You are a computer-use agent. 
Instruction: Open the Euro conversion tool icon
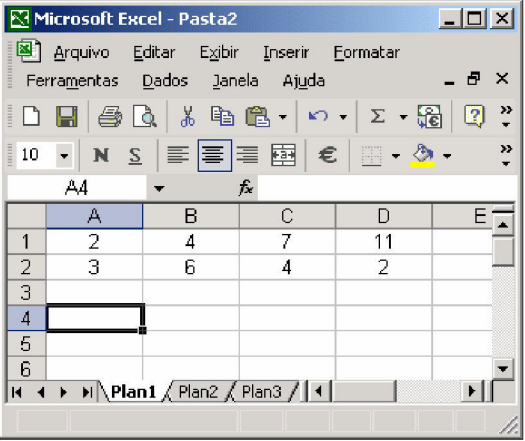pos(430,117)
